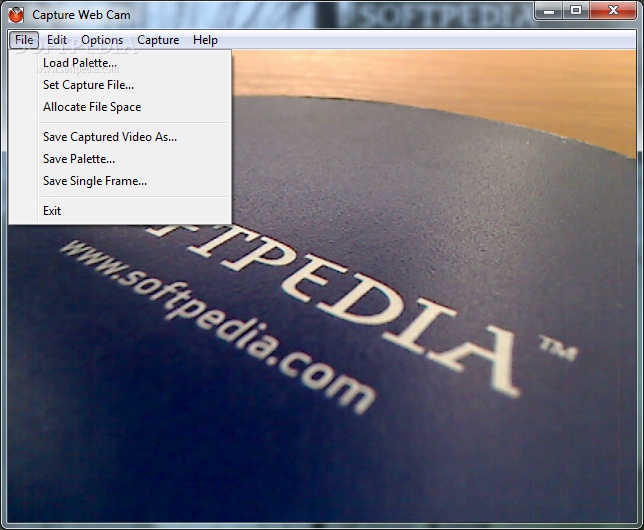Open the Capture menu
The width and height of the screenshot is (644, 530).
(158, 40)
